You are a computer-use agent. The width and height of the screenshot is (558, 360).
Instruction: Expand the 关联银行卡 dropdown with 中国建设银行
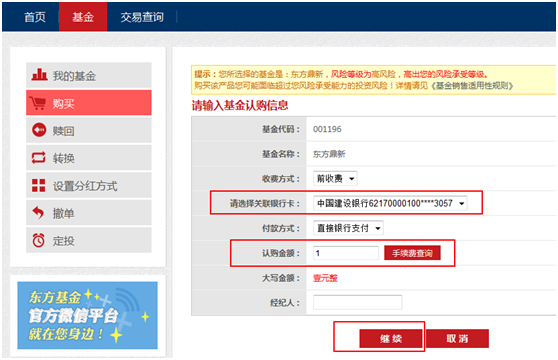pyautogui.click(x=390, y=203)
